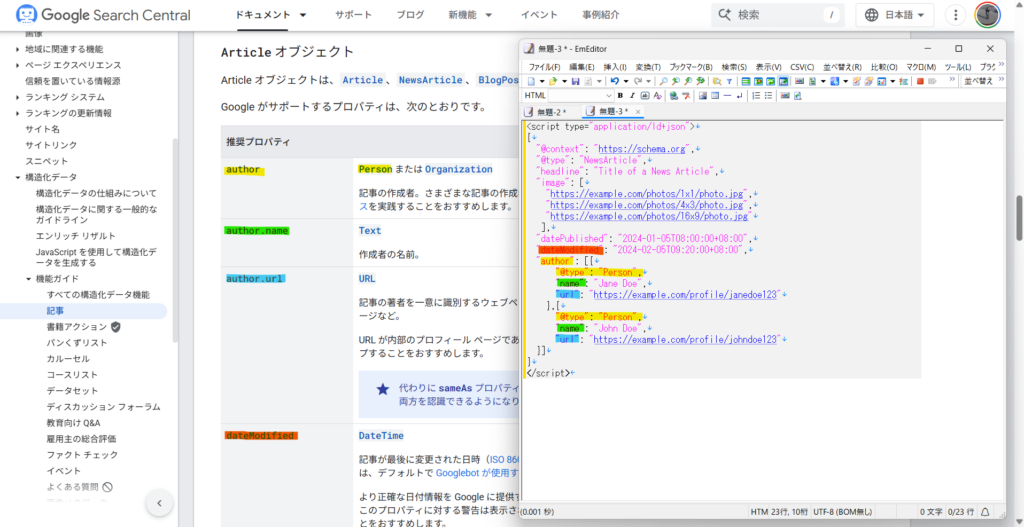Insert horizontal line from HTML toolbar
Viewport: 1024px width, 527px height.
pos(728,95)
